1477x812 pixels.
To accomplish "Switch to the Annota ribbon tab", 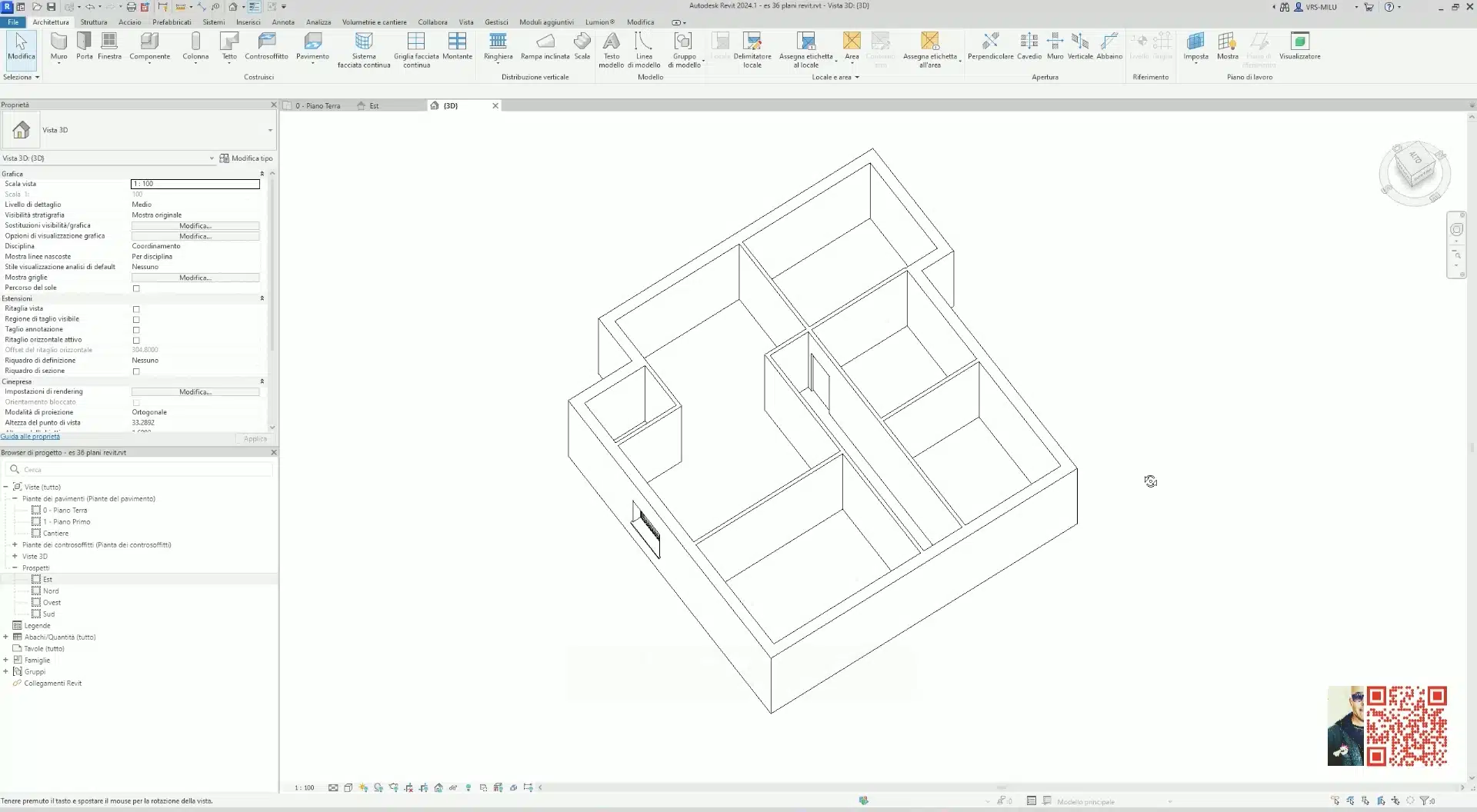I will [283, 22].
